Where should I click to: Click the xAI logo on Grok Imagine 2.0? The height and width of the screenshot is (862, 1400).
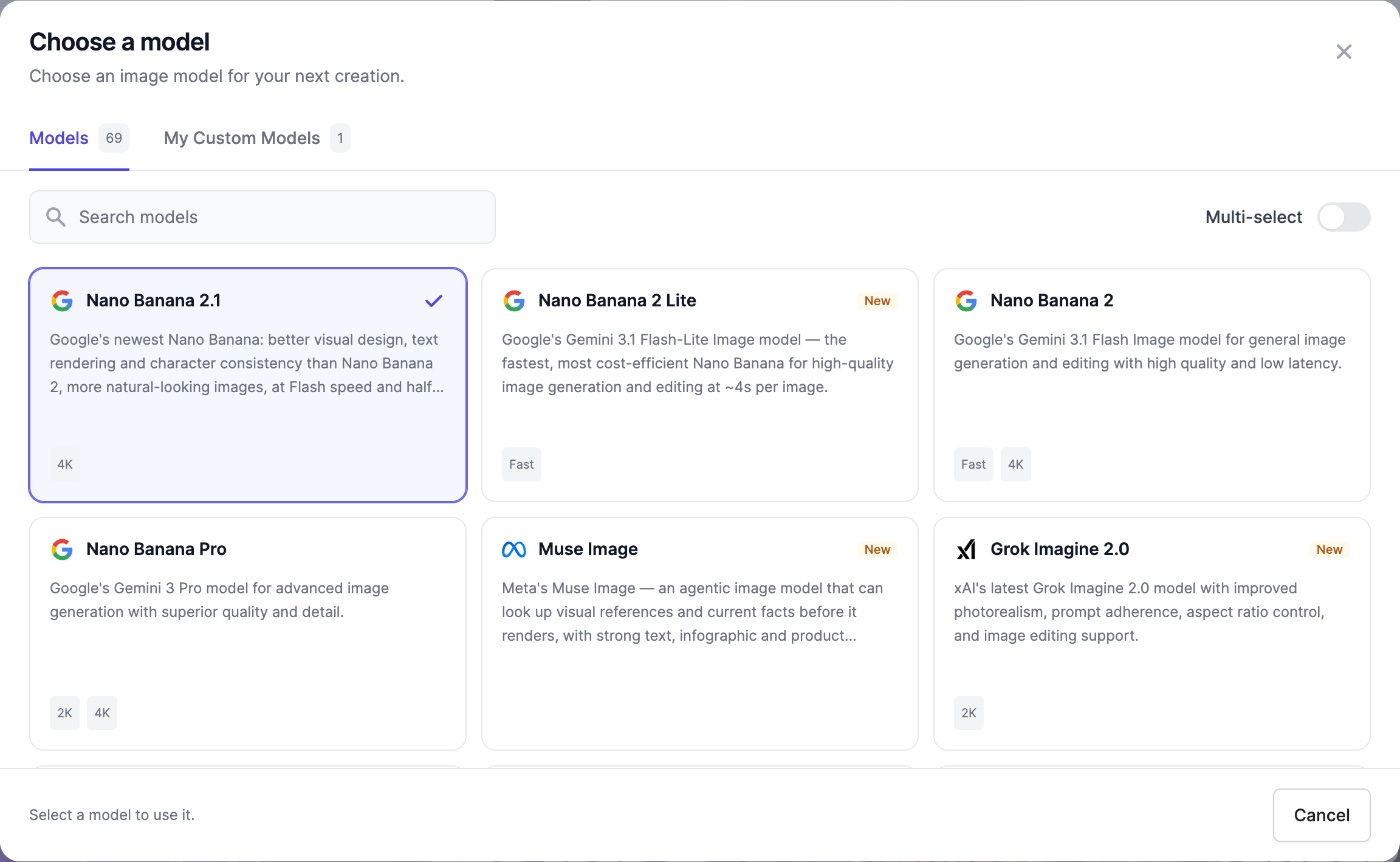pos(966,550)
